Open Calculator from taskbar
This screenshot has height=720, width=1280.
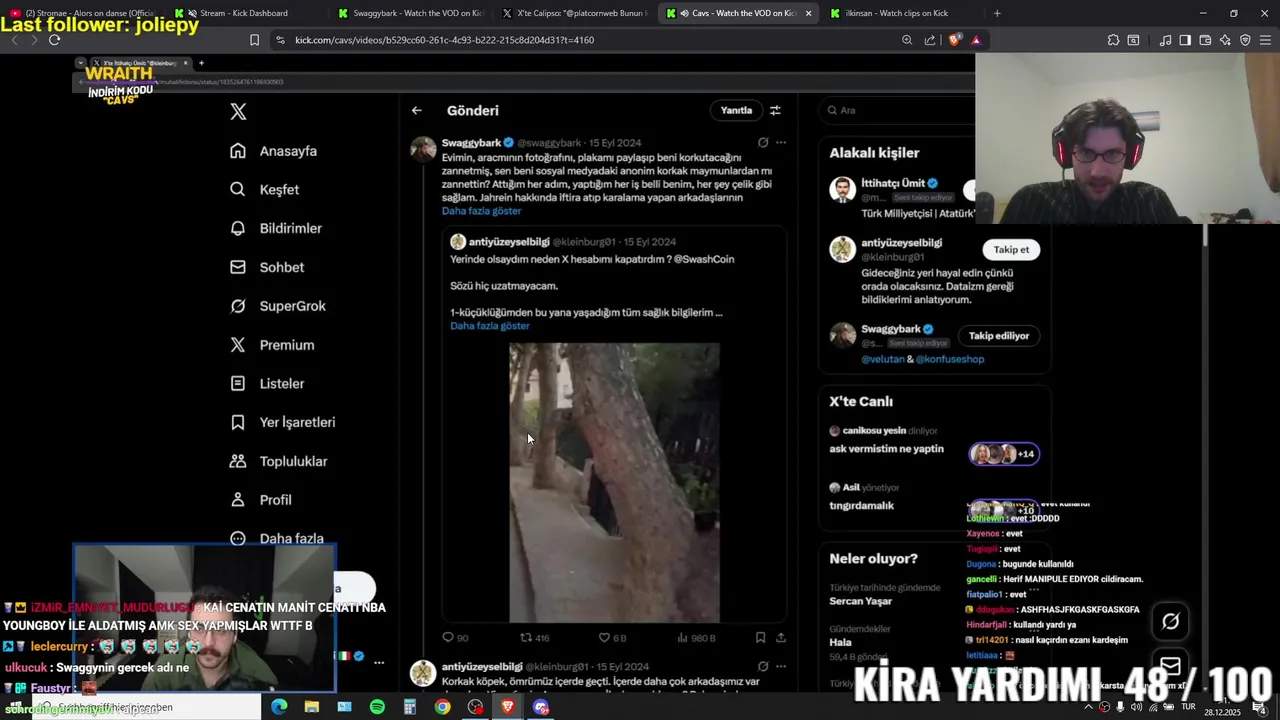(x=409, y=707)
